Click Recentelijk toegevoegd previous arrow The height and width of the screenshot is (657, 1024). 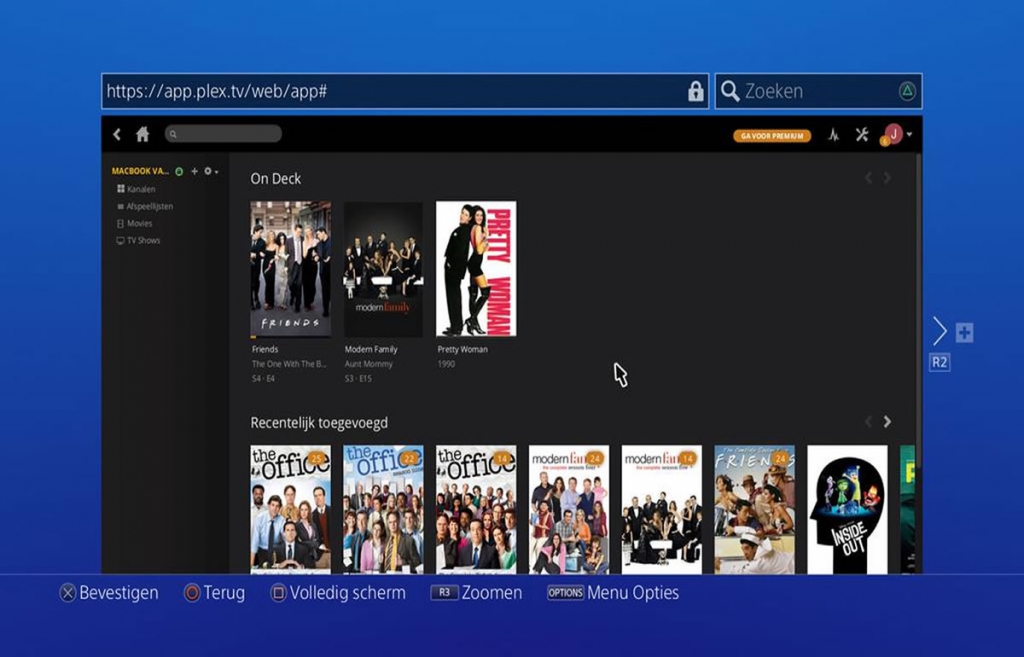[869, 422]
